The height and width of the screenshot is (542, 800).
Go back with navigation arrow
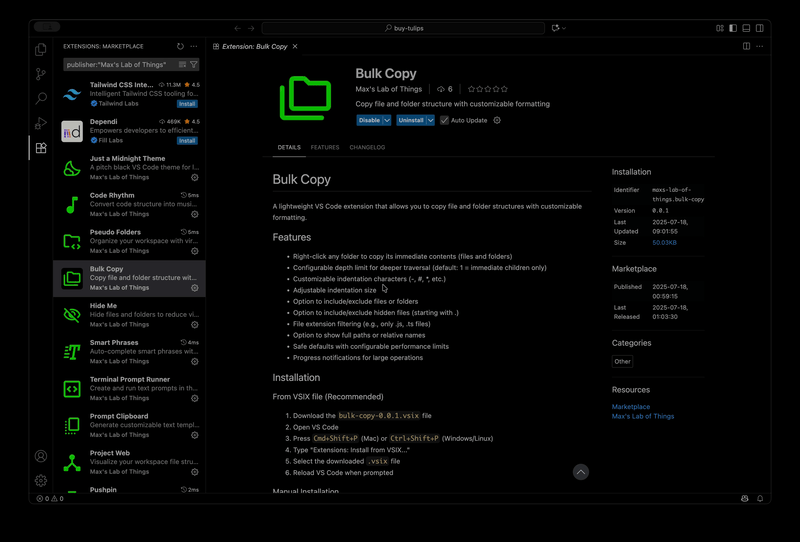(x=237, y=28)
